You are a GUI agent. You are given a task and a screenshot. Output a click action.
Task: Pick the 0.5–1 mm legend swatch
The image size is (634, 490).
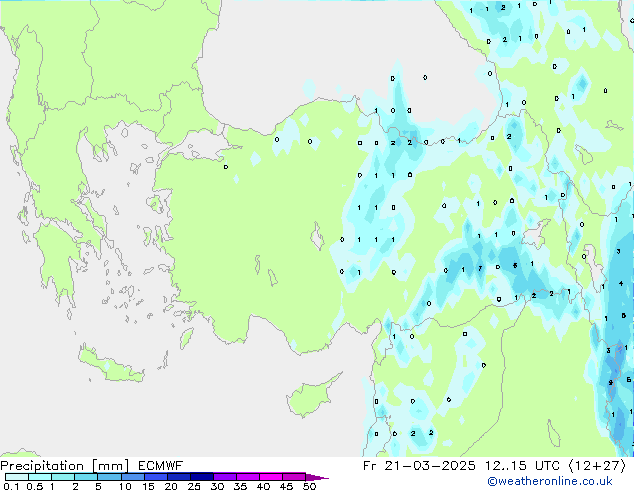tap(40, 477)
